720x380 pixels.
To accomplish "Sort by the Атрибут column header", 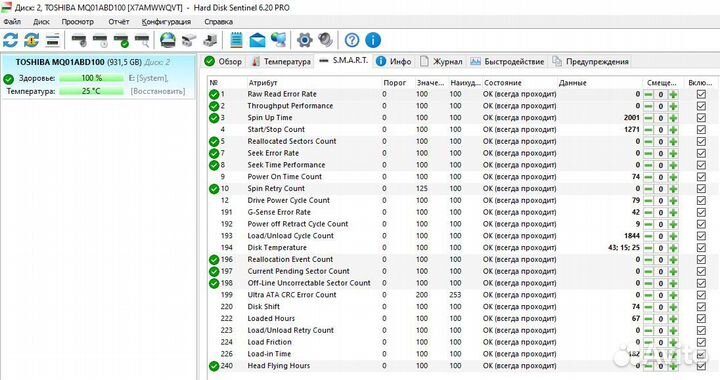I will 263,83.
